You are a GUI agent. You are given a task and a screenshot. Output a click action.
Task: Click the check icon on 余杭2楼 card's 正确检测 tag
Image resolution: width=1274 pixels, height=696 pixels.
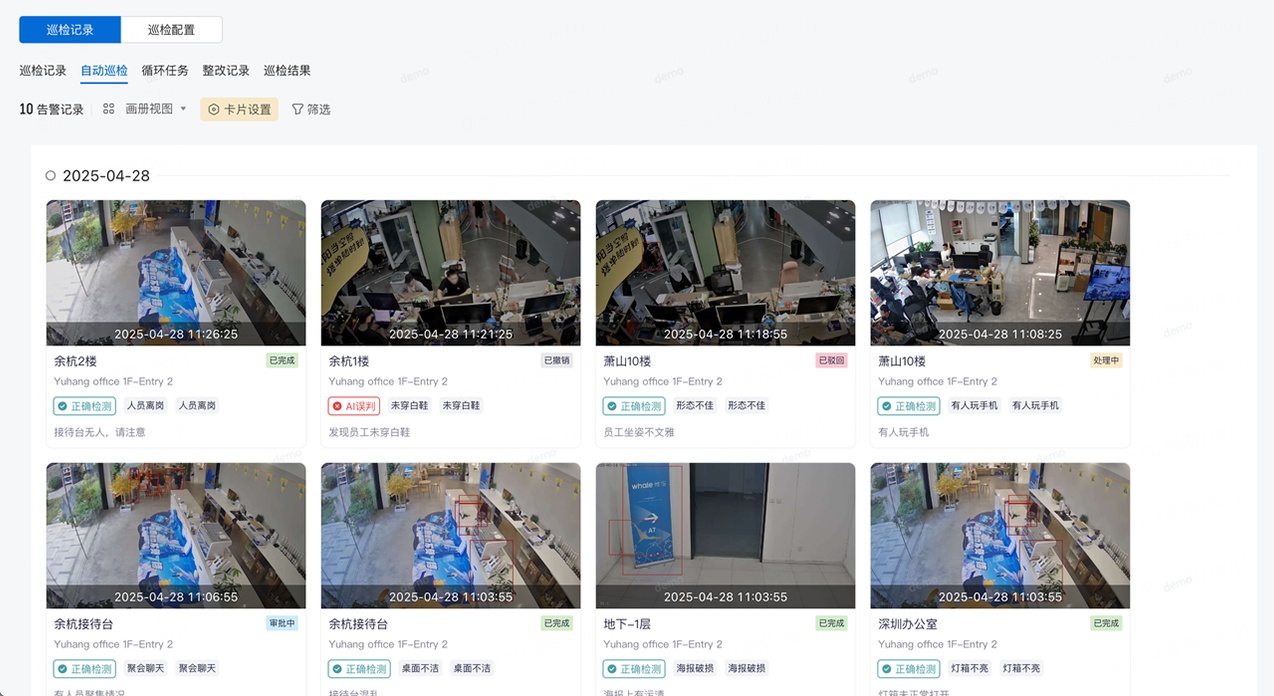coord(62,406)
